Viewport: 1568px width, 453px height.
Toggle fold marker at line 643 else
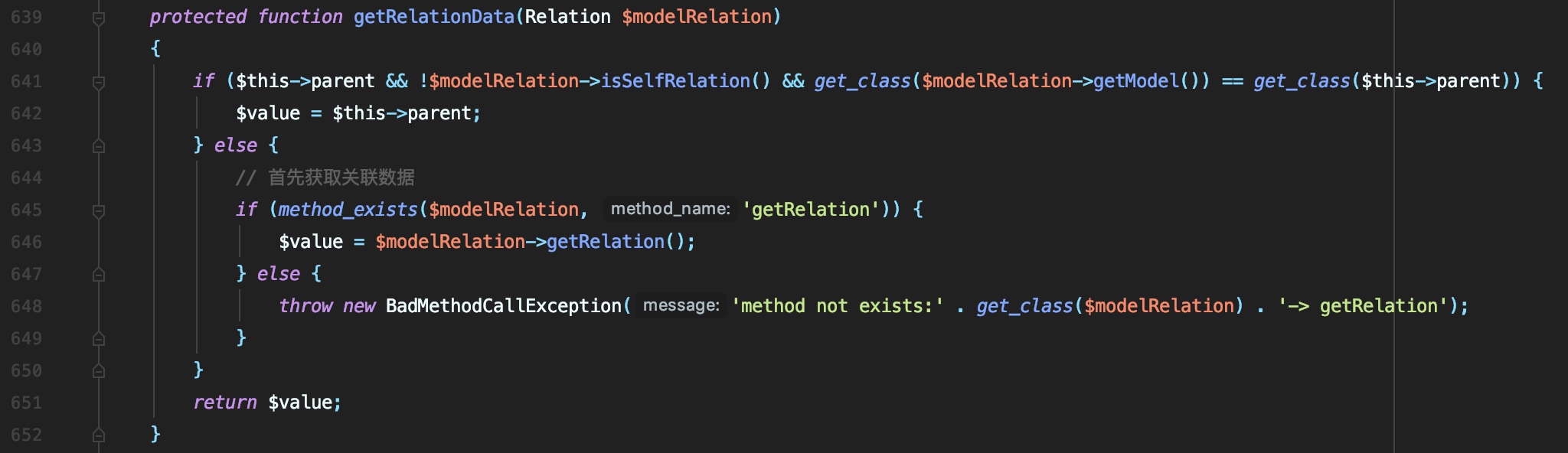99,145
